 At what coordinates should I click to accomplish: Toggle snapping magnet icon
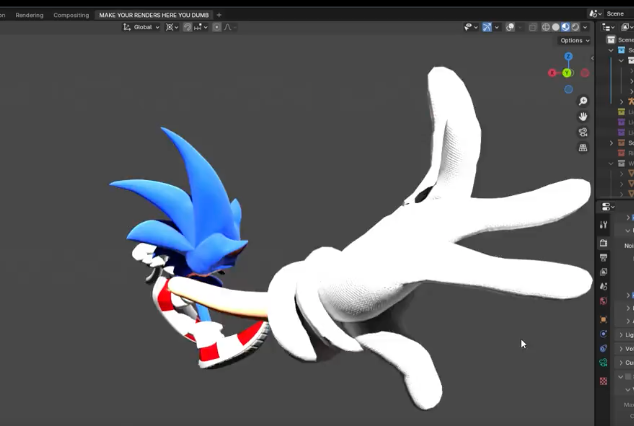pyautogui.click(x=187, y=27)
